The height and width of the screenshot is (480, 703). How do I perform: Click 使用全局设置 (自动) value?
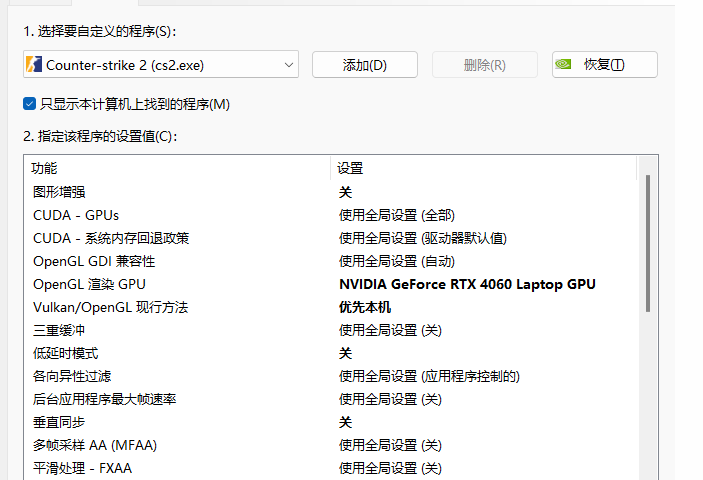[397, 261]
